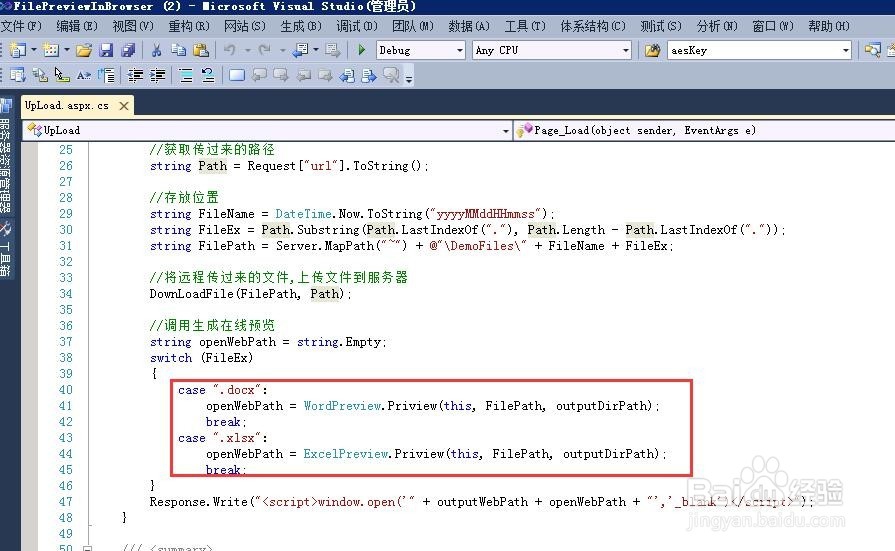Uncomment the selected lines icon
Screen dimensions: 895x551
(208, 75)
